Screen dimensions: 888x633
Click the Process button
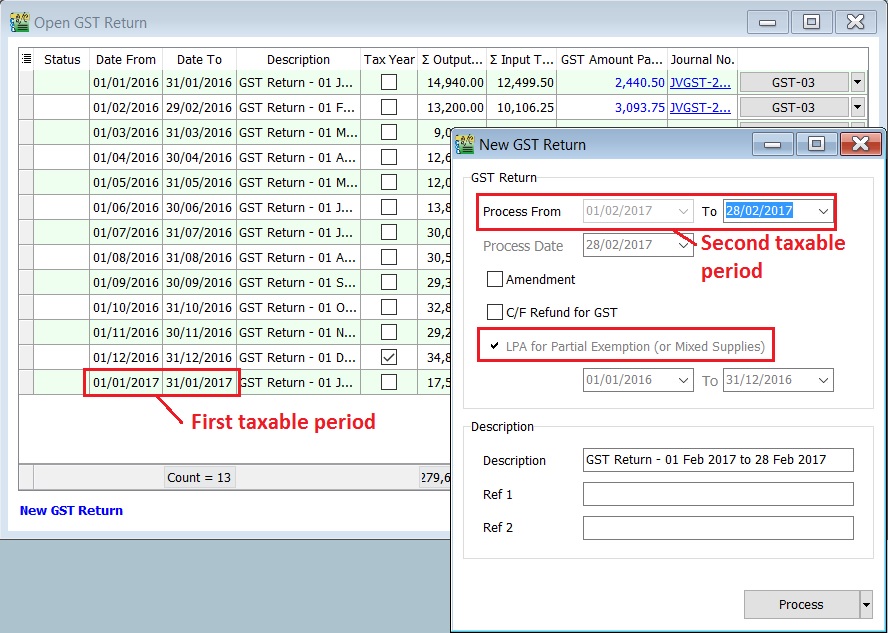pyautogui.click(x=801, y=604)
